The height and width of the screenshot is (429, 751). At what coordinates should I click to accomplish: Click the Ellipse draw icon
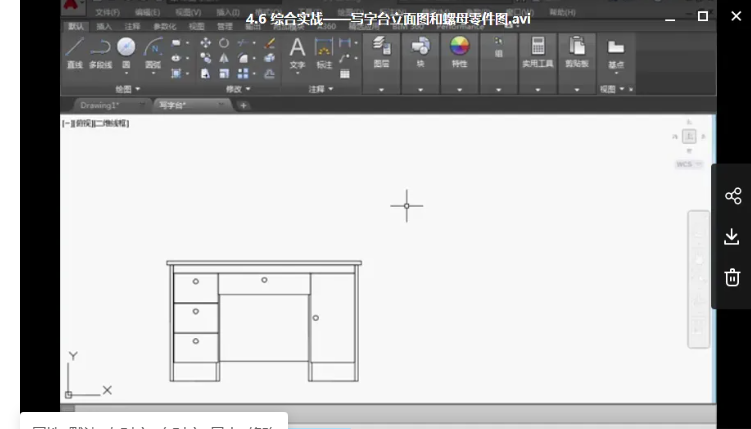(176, 58)
